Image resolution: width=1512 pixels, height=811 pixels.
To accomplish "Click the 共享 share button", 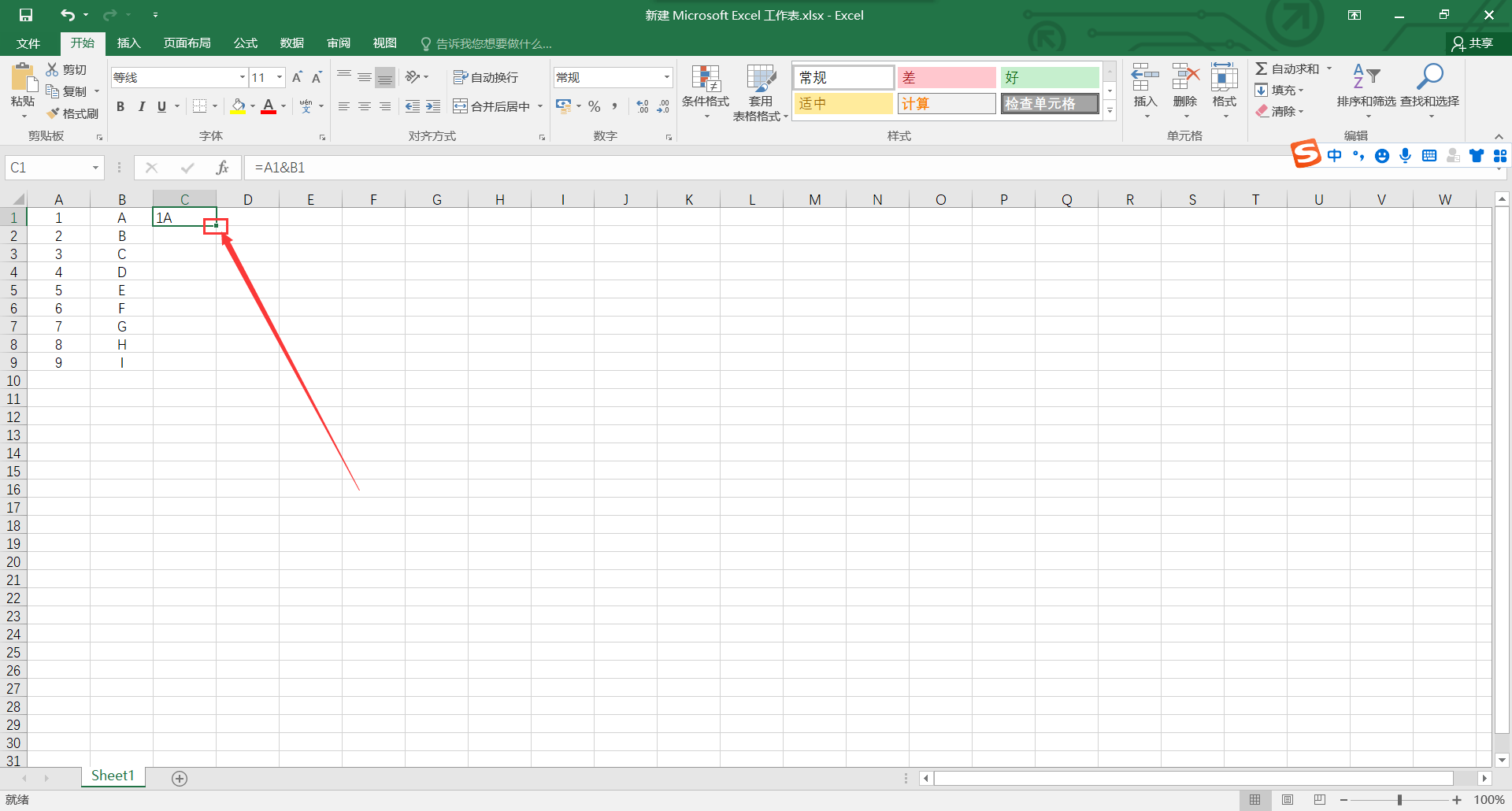I will (x=1473, y=43).
